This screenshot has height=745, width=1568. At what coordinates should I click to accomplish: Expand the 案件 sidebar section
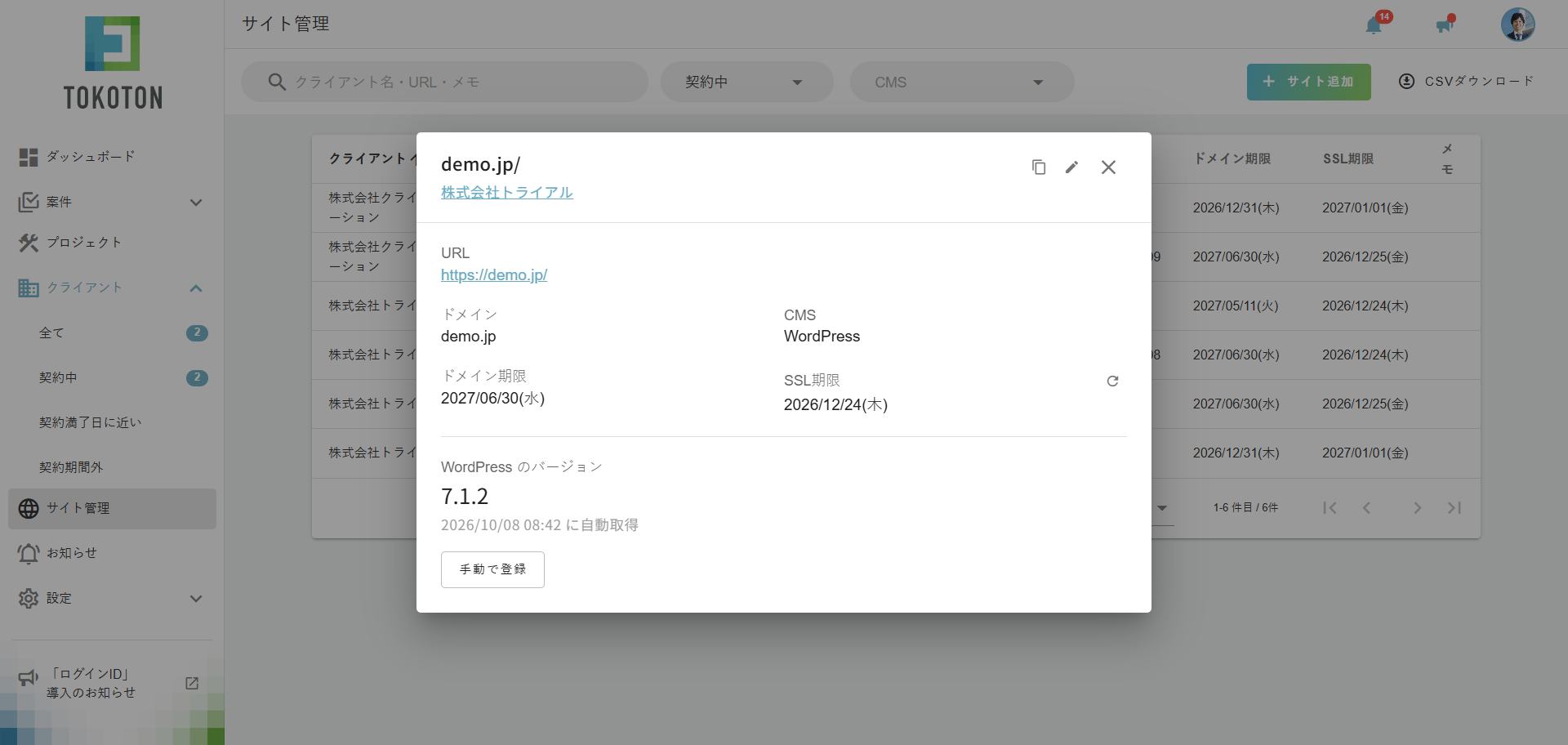coord(112,202)
